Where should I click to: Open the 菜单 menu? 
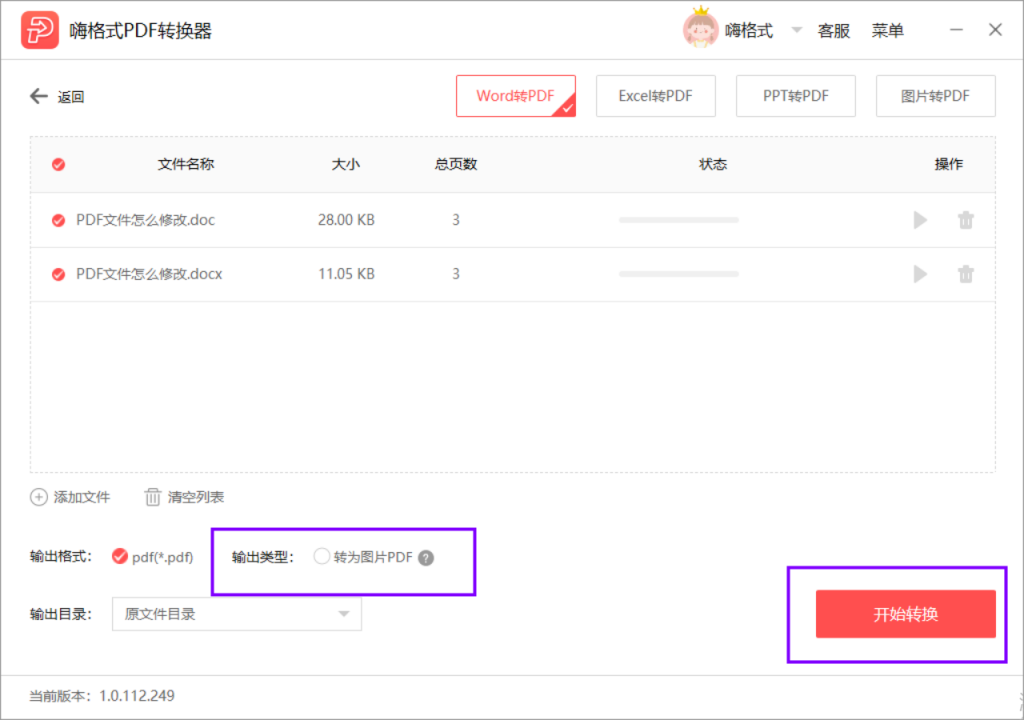888,31
